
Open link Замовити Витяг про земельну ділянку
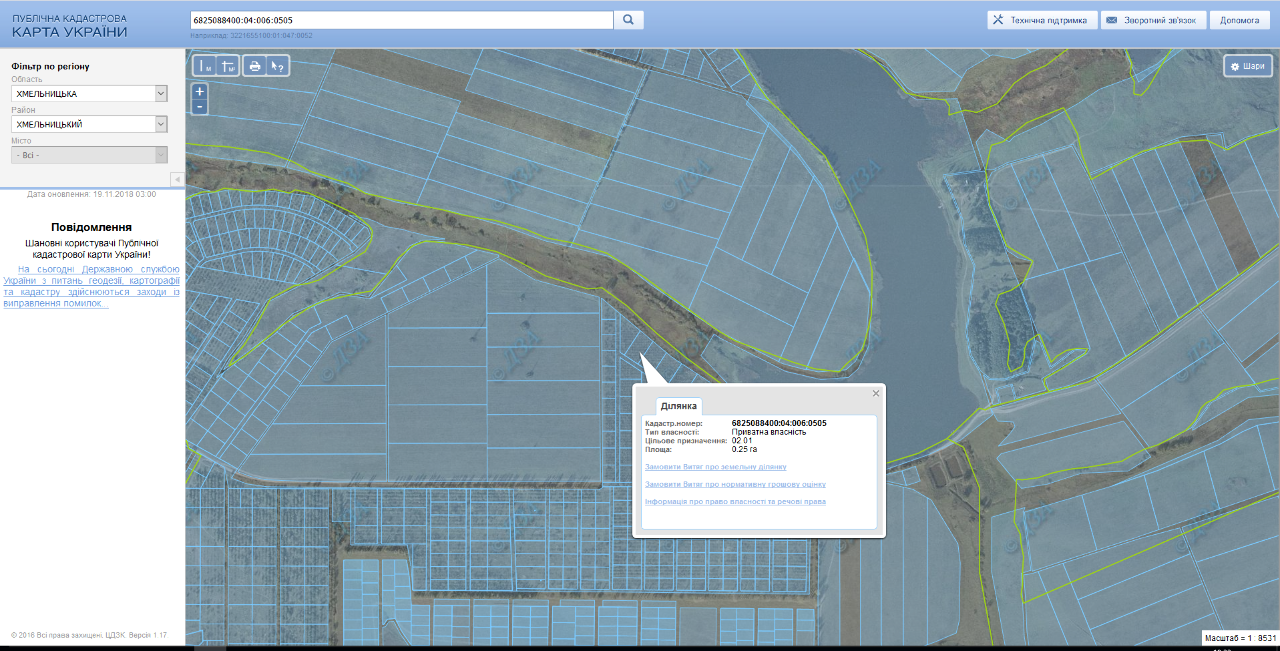715,467
